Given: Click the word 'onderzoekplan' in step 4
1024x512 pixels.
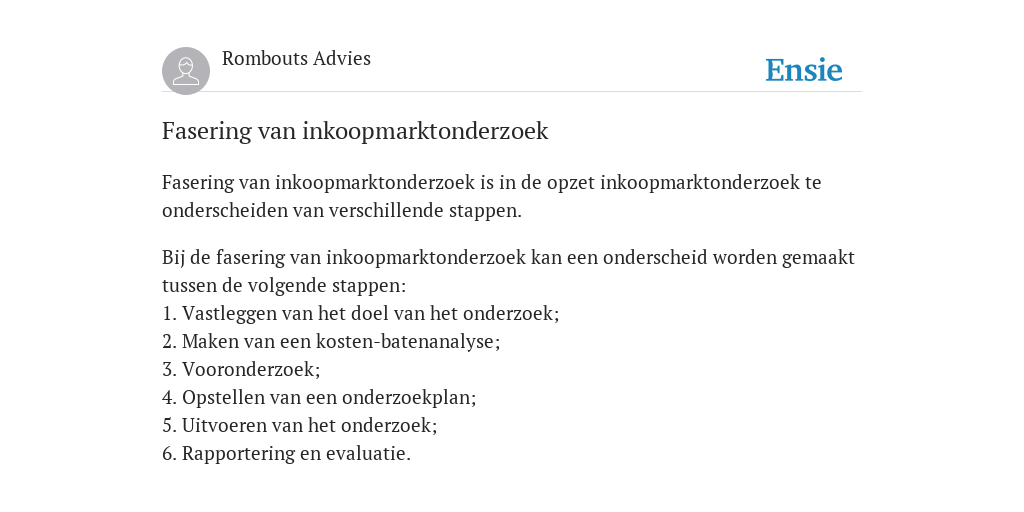Looking at the screenshot, I should [409, 398].
